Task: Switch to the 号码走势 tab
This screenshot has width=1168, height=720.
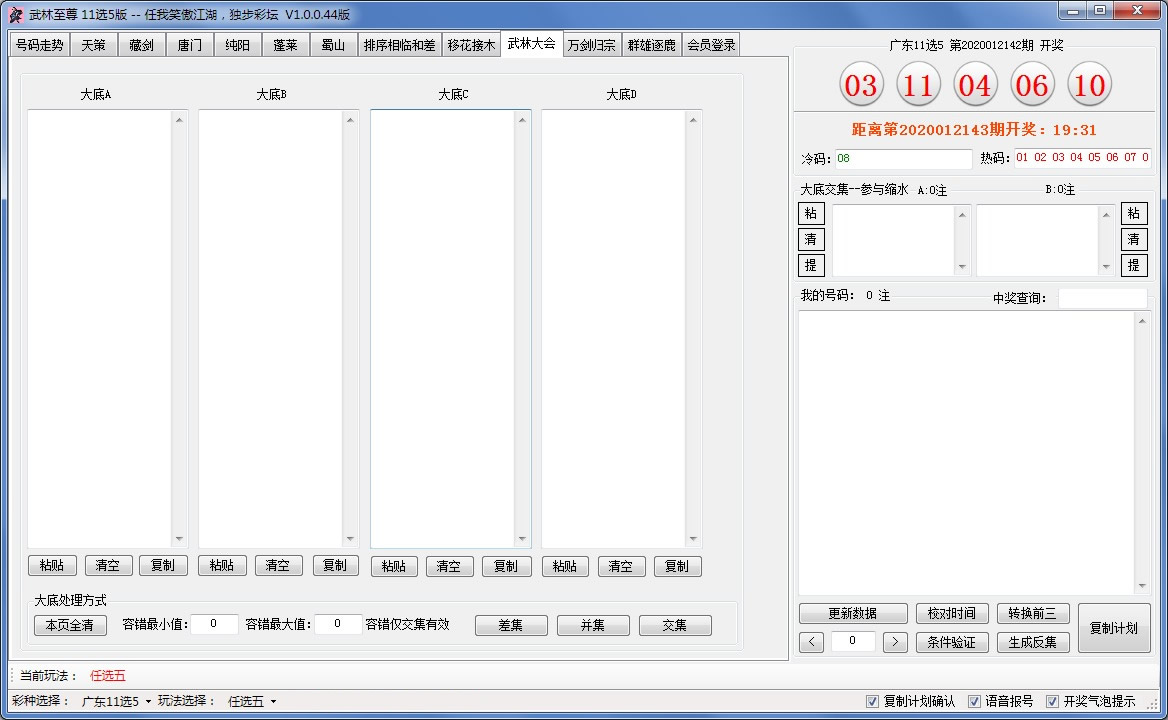Action: [x=38, y=44]
